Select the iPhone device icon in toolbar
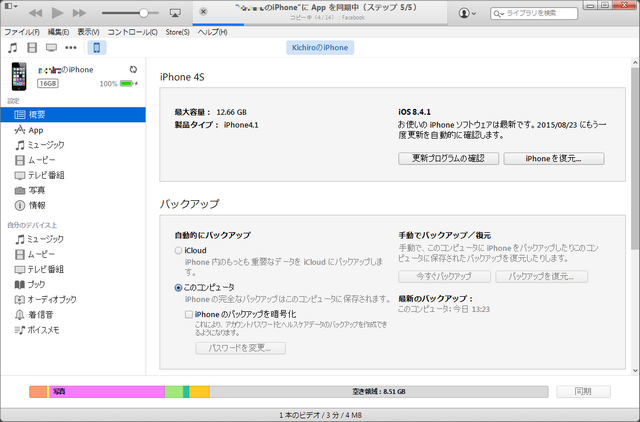 pyautogui.click(x=97, y=48)
